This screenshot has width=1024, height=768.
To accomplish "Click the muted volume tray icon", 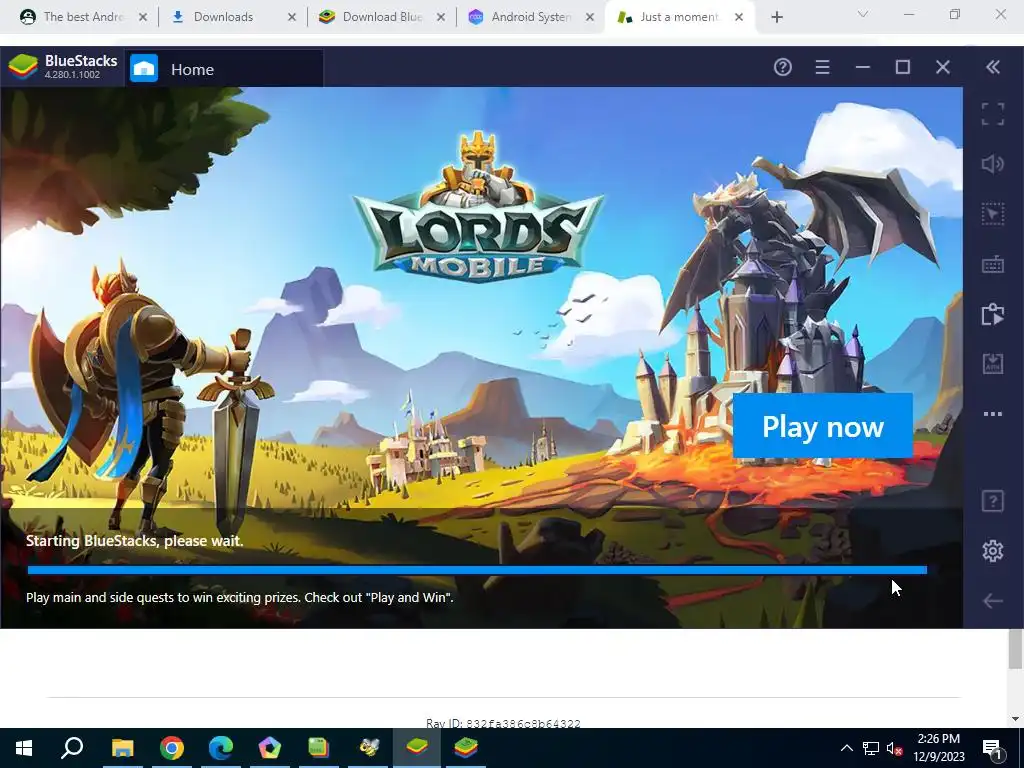I will [894, 748].
